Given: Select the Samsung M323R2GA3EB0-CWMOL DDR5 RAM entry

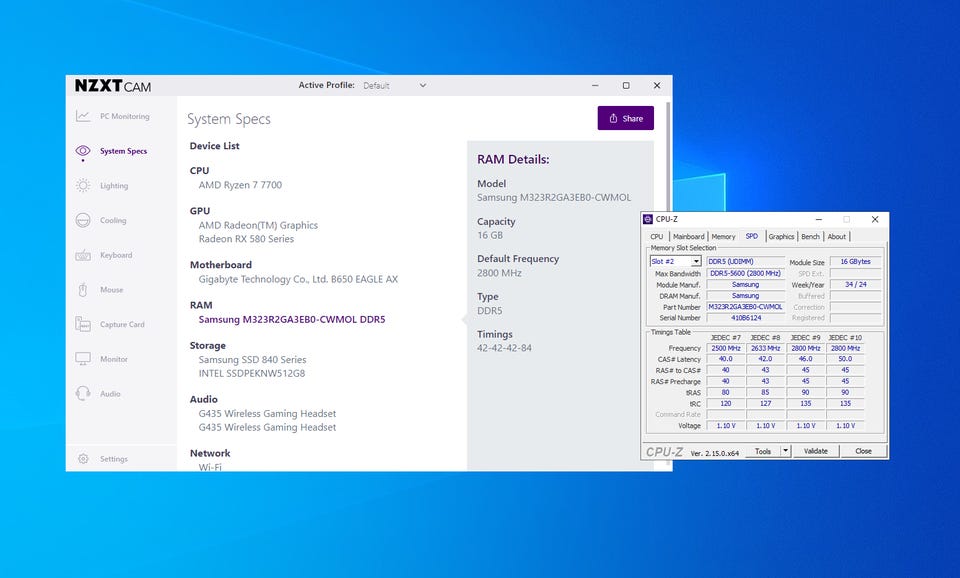Looking at the screenshot, I should [x=292, y=320].
